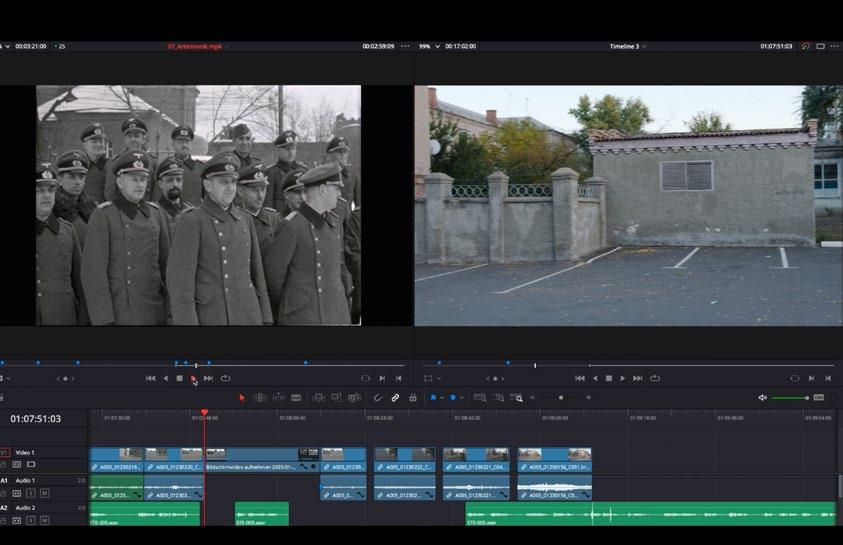The height and width of the screenshot is (545, 843).
Task: Open source clip 07_Artemovsk.mp4 name dropdown
Action: 195,46
